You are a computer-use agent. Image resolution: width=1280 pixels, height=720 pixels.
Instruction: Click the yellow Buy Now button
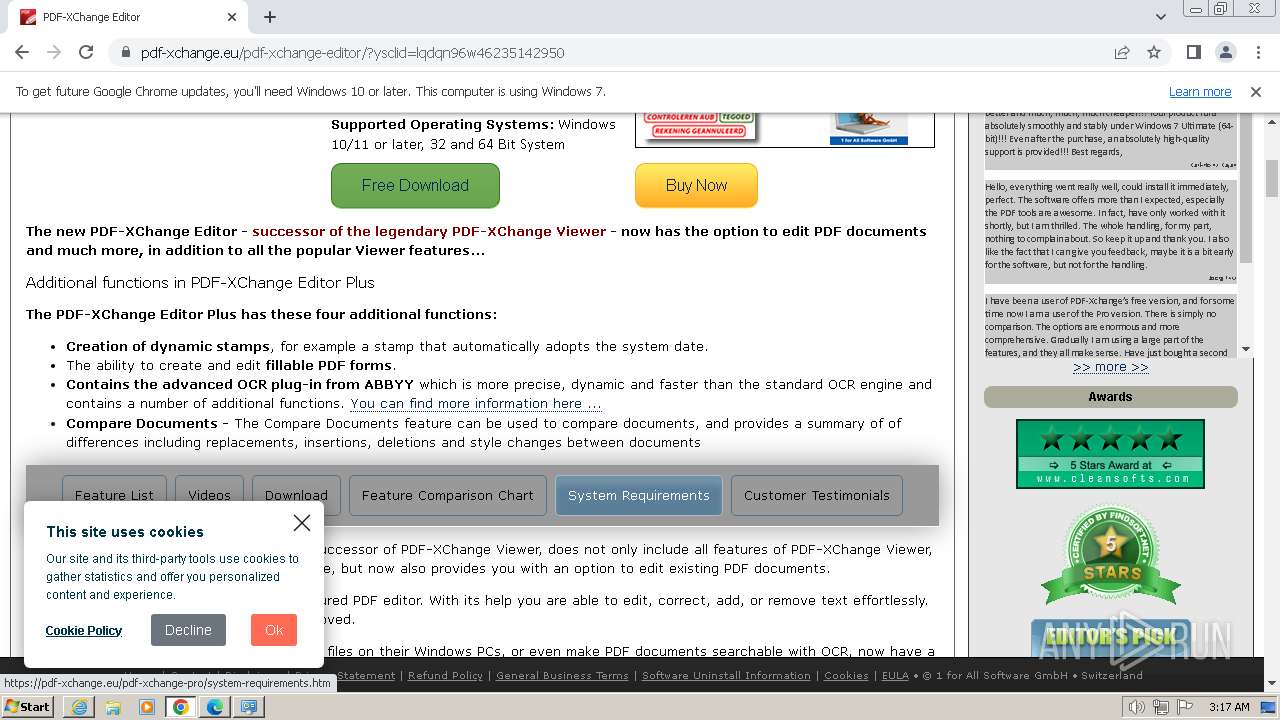[696, 185]
